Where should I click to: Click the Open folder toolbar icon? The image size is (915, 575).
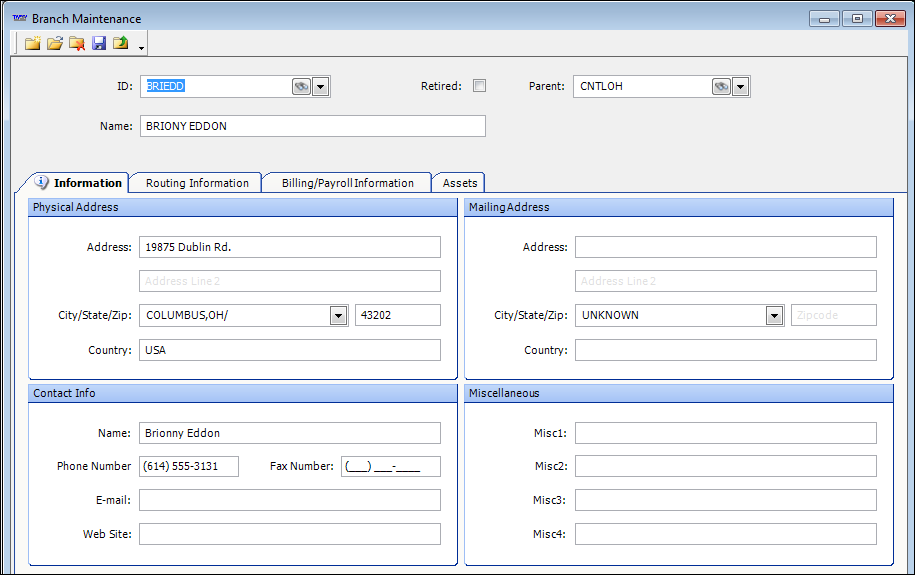(x=55, y=43)
